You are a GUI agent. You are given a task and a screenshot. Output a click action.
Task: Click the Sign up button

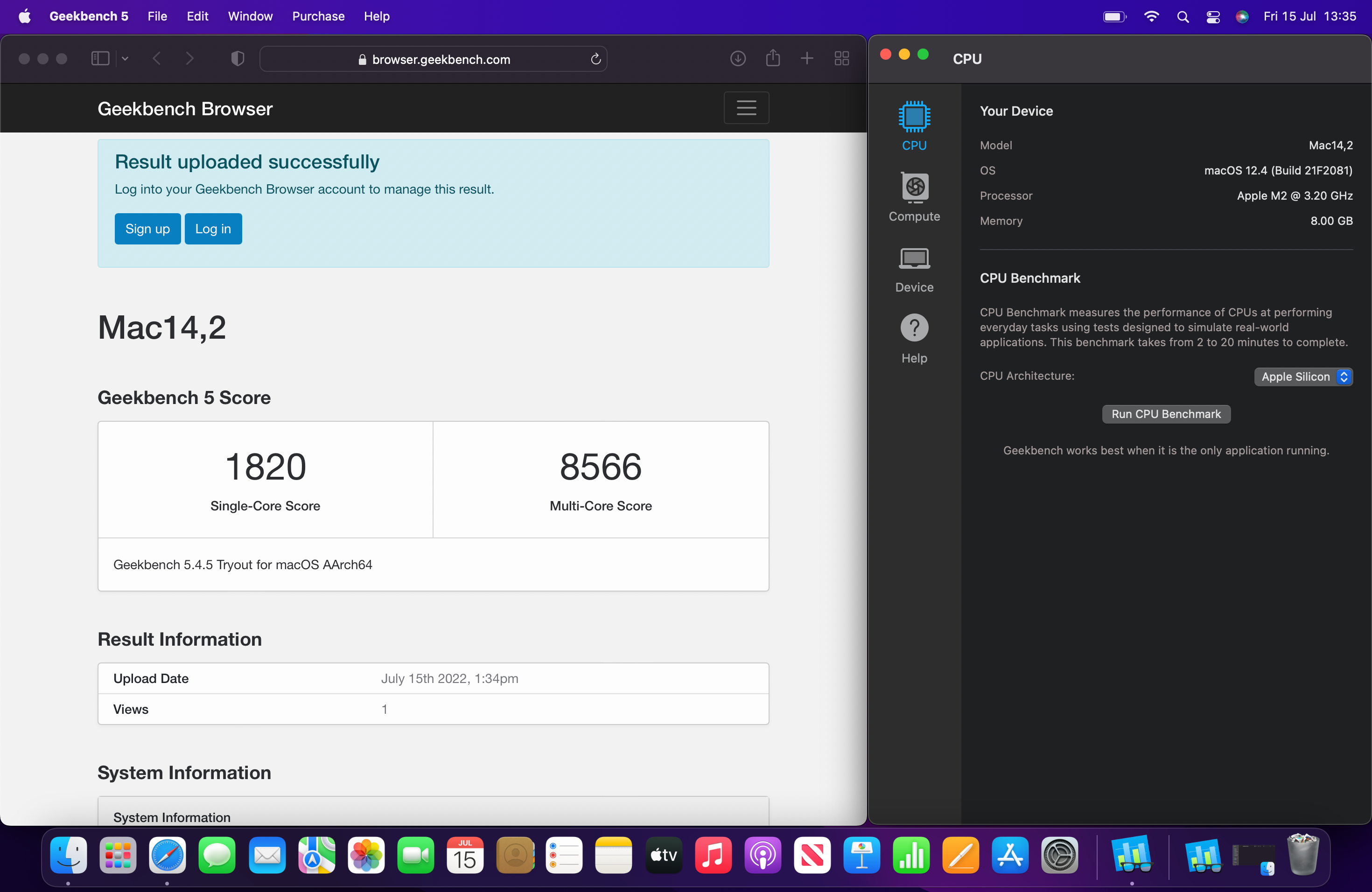point(147,229)
